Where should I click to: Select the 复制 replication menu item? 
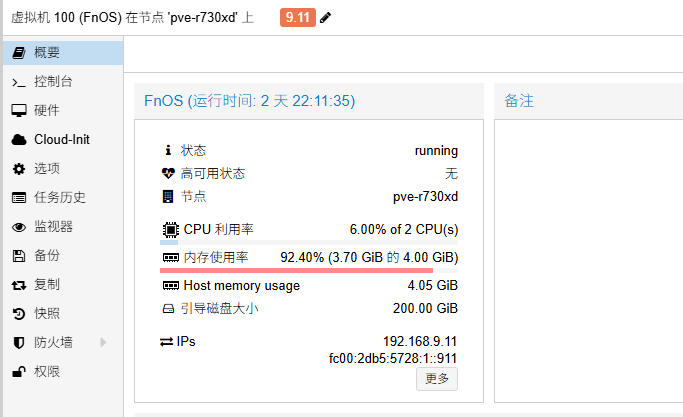[x=47, y=285]
